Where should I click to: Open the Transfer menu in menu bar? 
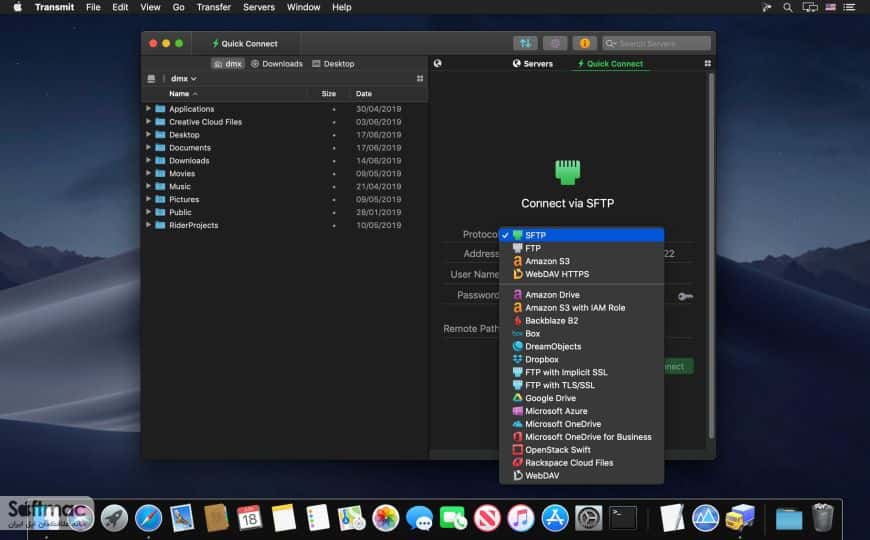tap(214, 7)
